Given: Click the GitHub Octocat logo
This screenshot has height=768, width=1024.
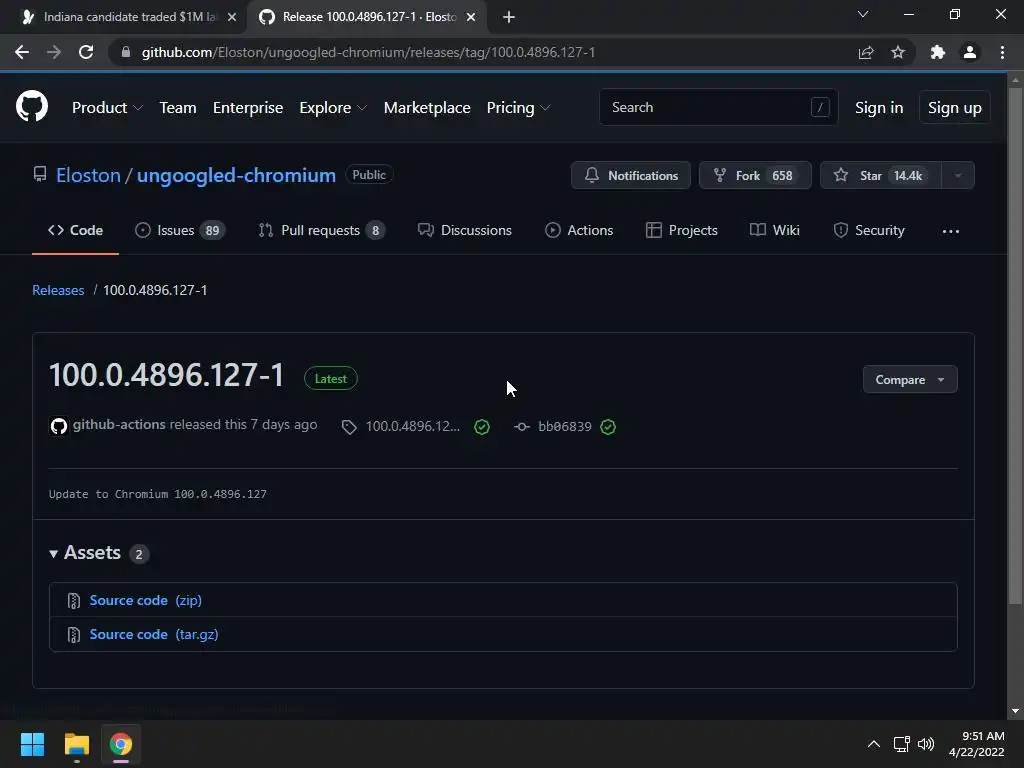Looking at the screenshot, I should 32,107.
